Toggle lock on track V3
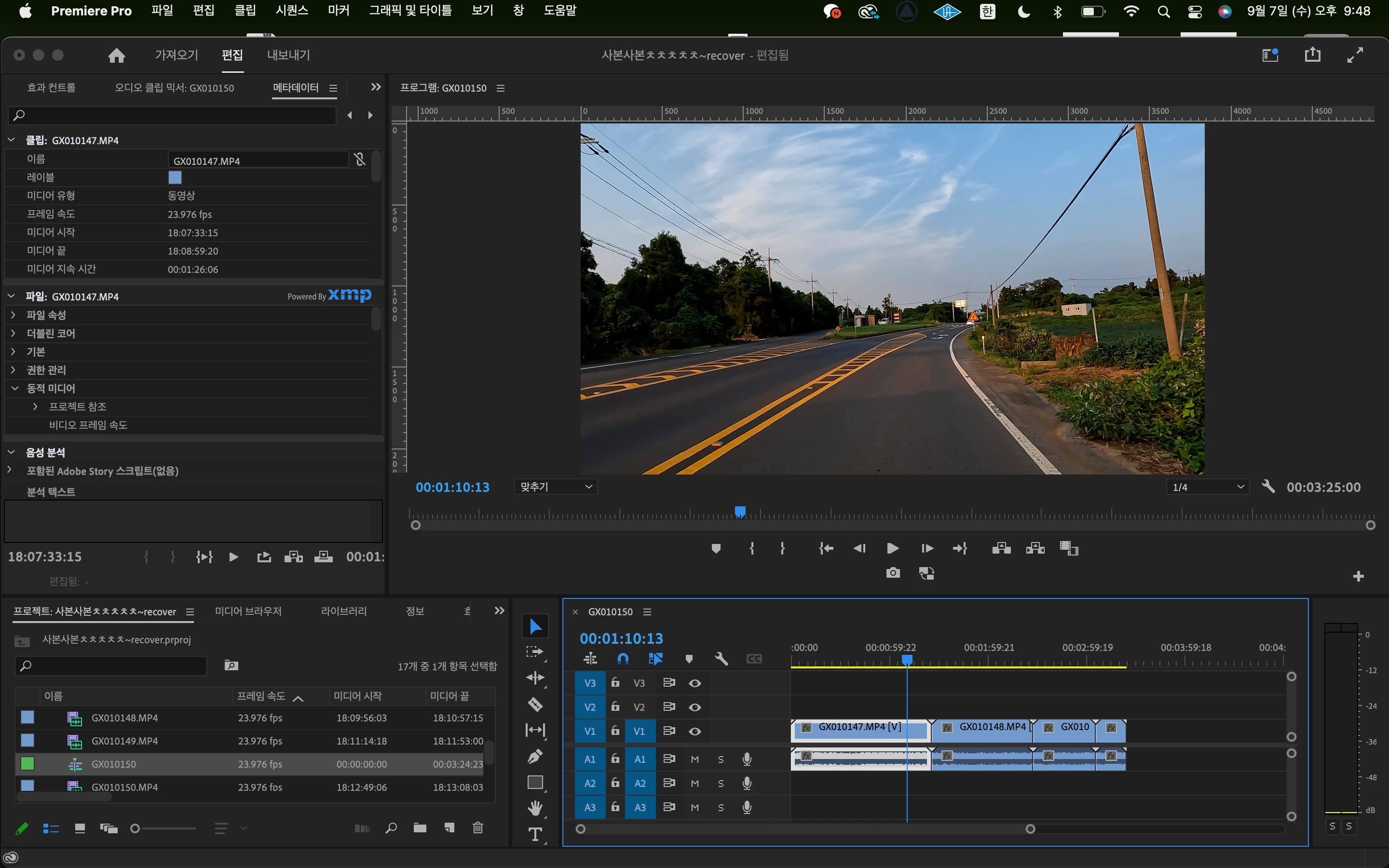This screenshot has width=1389, height=868. 615,682
